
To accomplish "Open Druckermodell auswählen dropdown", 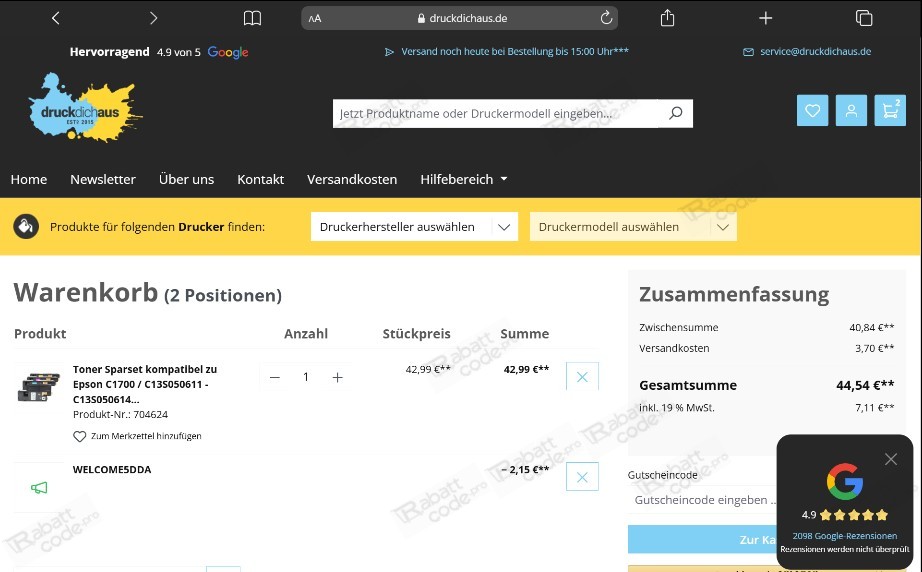I will (633, 227).
